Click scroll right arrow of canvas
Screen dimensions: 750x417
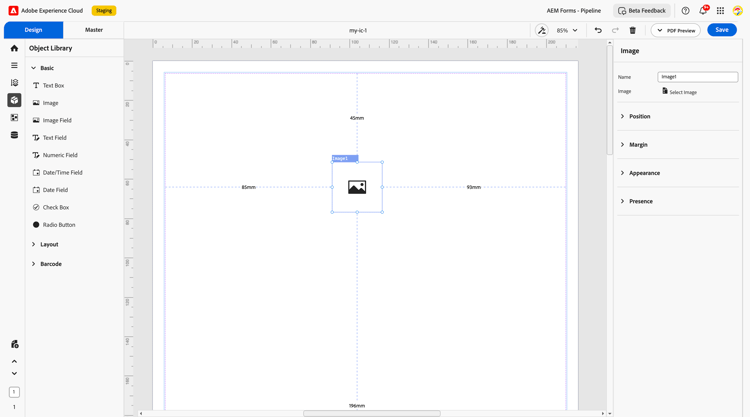tap(603, 413)
